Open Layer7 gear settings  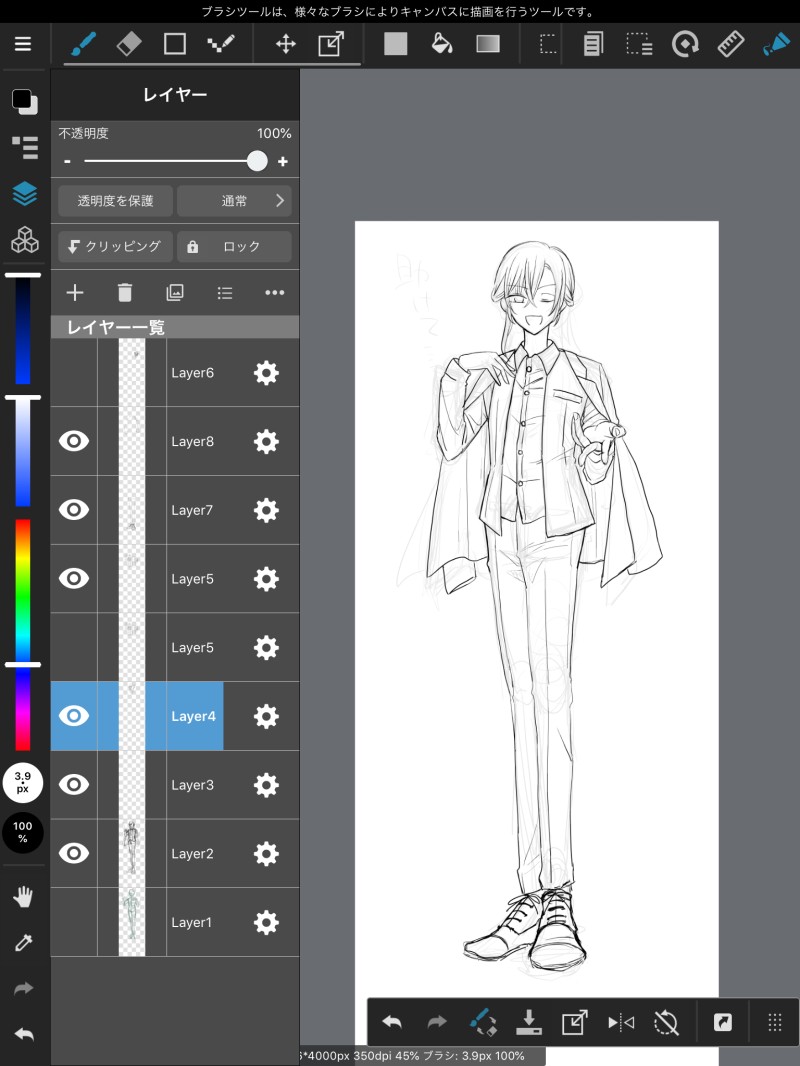[x=266, y=510]
